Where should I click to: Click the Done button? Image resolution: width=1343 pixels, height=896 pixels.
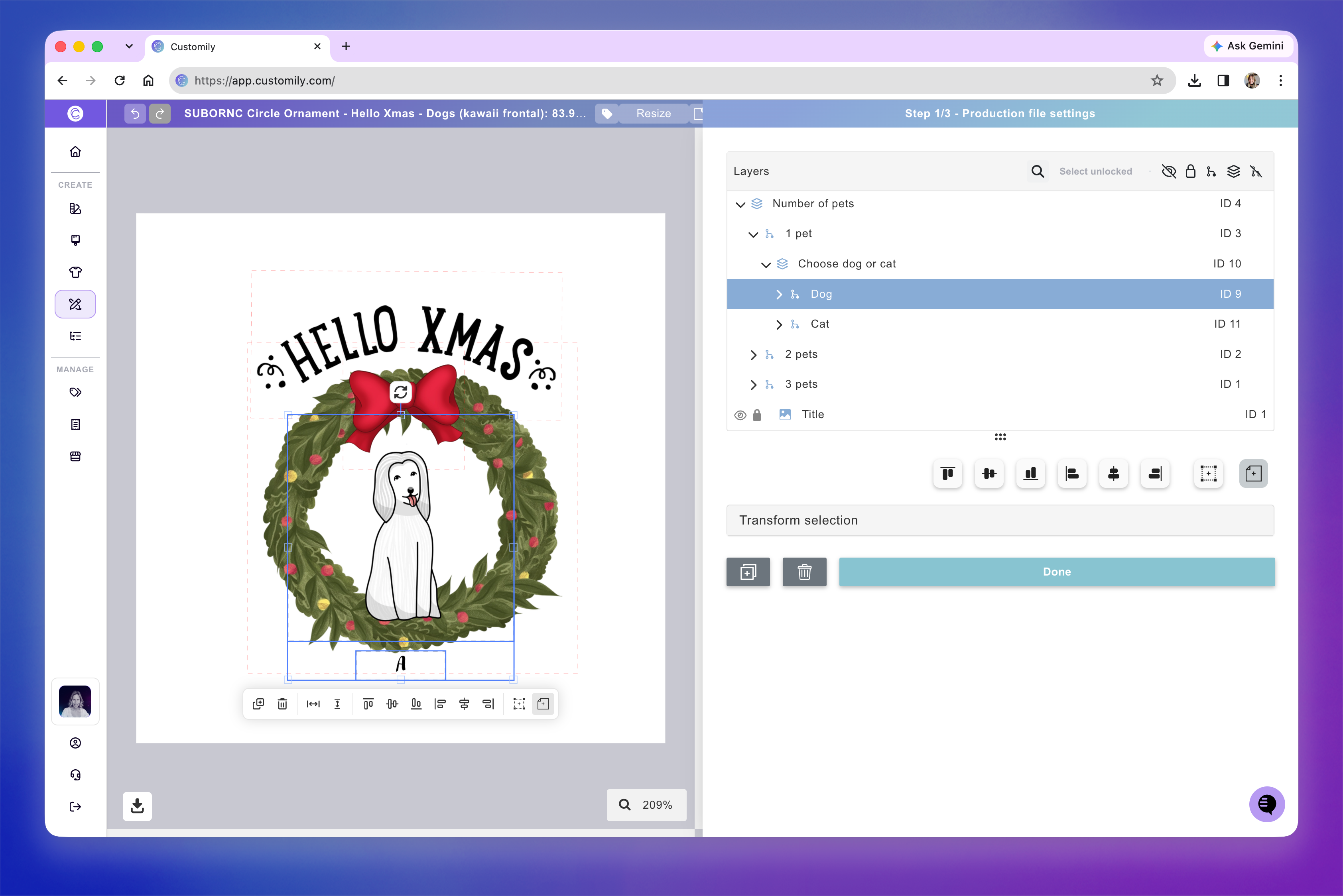1057,572
